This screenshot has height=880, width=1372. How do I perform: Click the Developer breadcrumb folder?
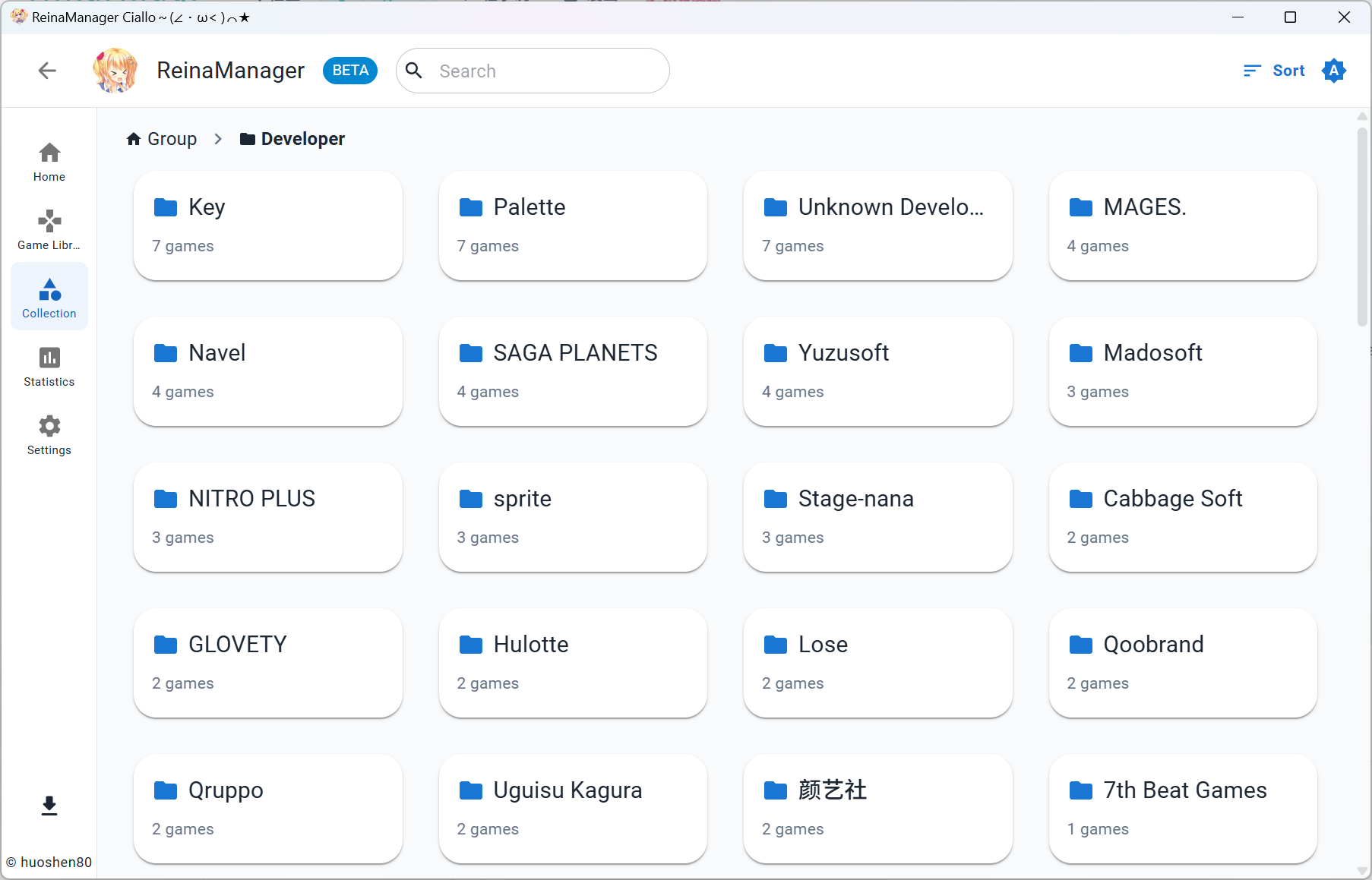tap(292, 139)
